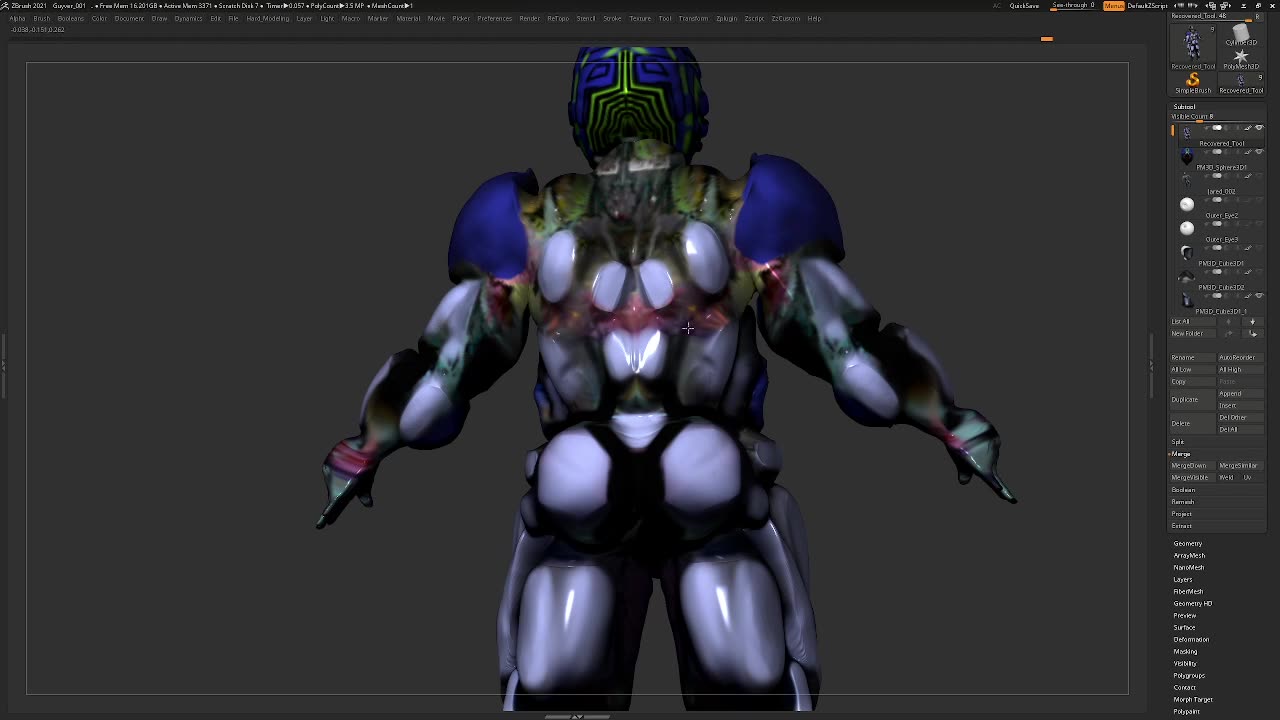Expand the Extract section

click(1182, 526)
